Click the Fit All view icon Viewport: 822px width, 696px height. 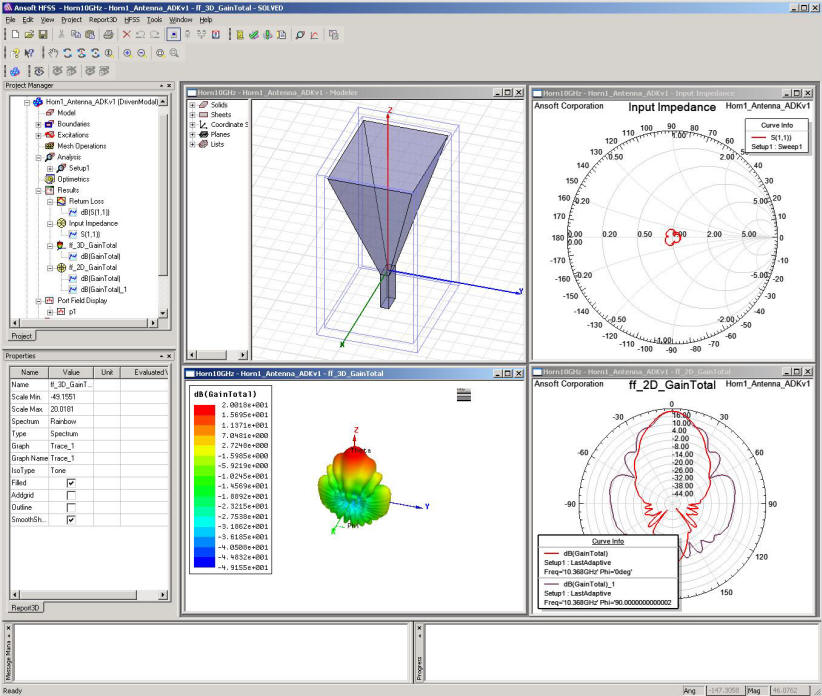[160, 53]
